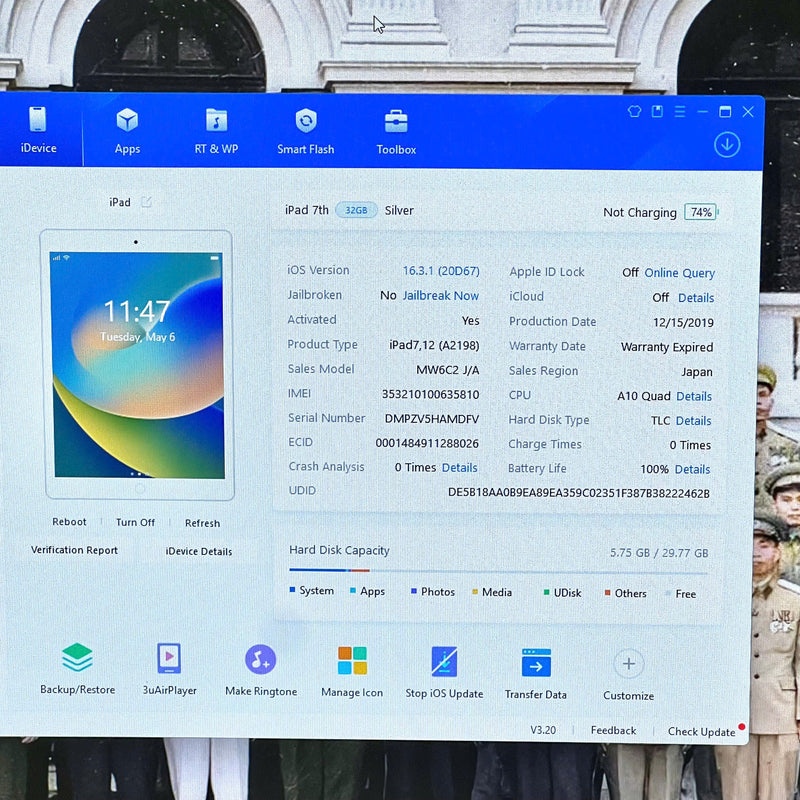The image size is (800, 800).
Task: Switch to the Apps tab
Action: tap(127, 131)
